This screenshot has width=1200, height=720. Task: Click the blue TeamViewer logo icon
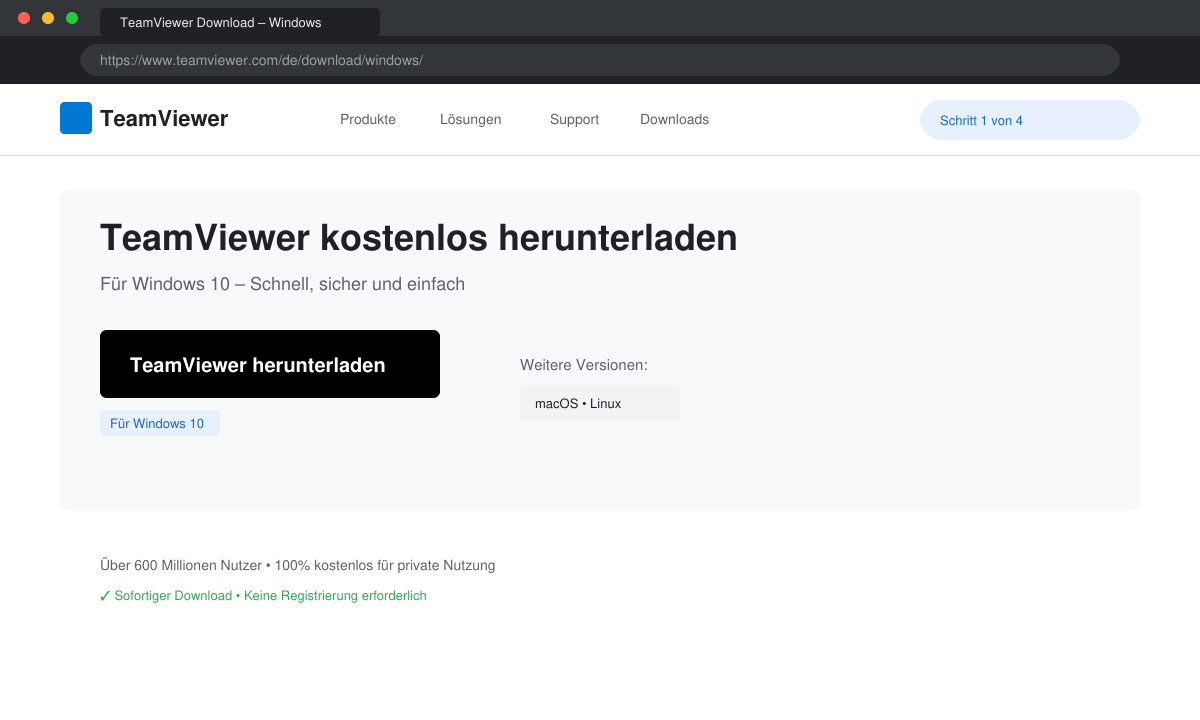[76, 118]
